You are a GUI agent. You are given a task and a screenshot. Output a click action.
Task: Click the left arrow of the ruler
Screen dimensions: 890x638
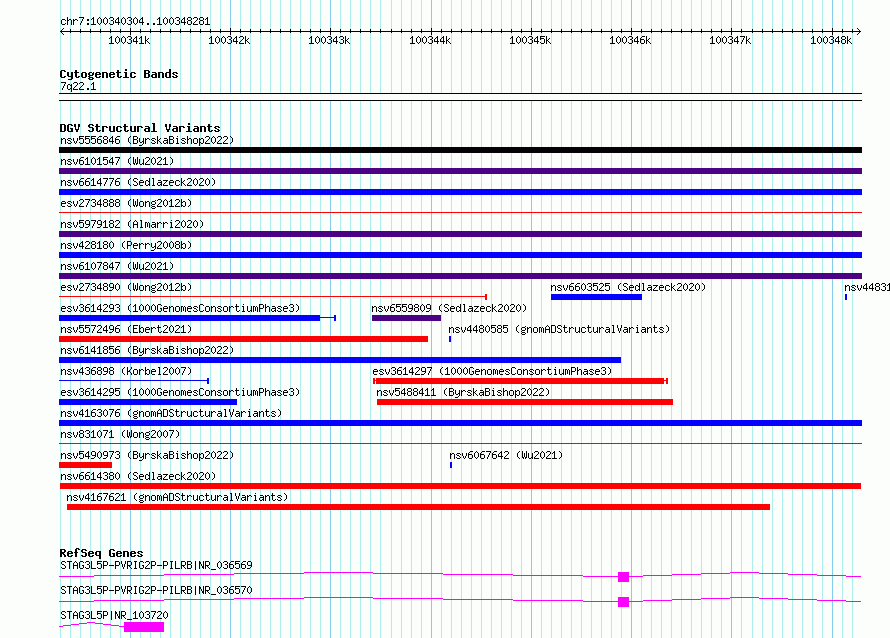tap(62, 32)
